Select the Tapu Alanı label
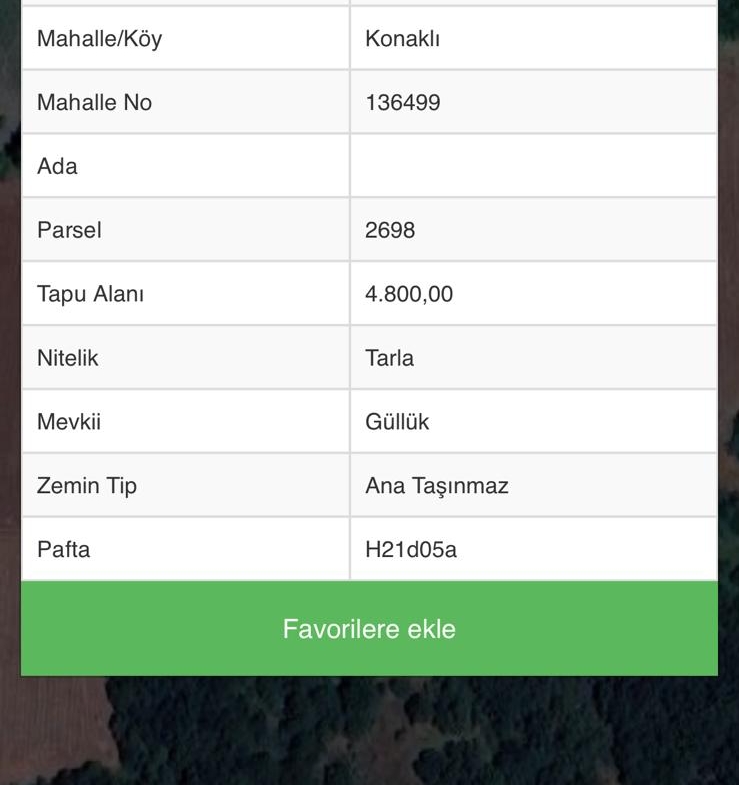The height and width of the screenshot is (785, 739). 90,294
